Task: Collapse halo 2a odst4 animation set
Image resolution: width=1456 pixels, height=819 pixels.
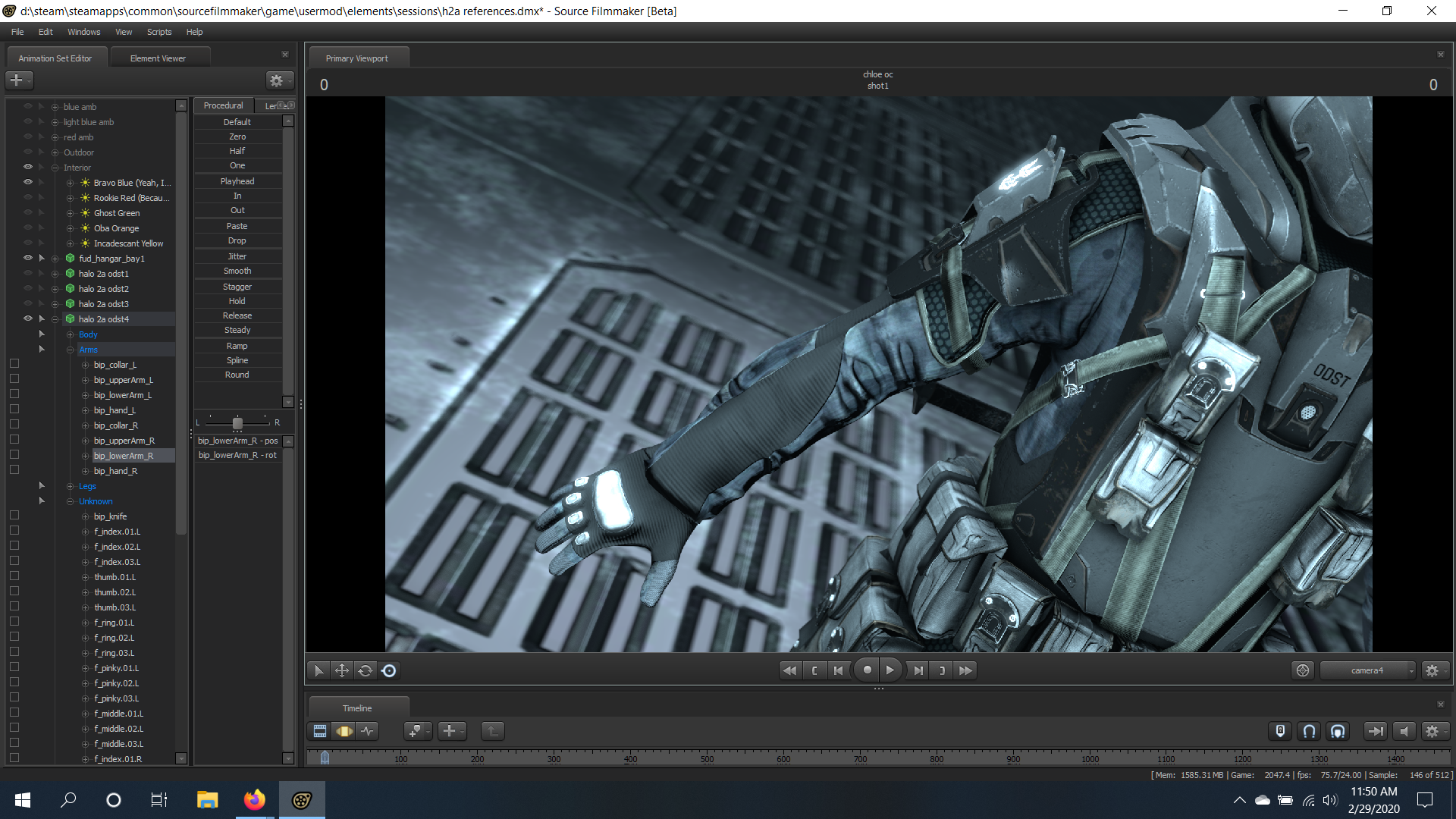Action: click(x=55, y=319)
